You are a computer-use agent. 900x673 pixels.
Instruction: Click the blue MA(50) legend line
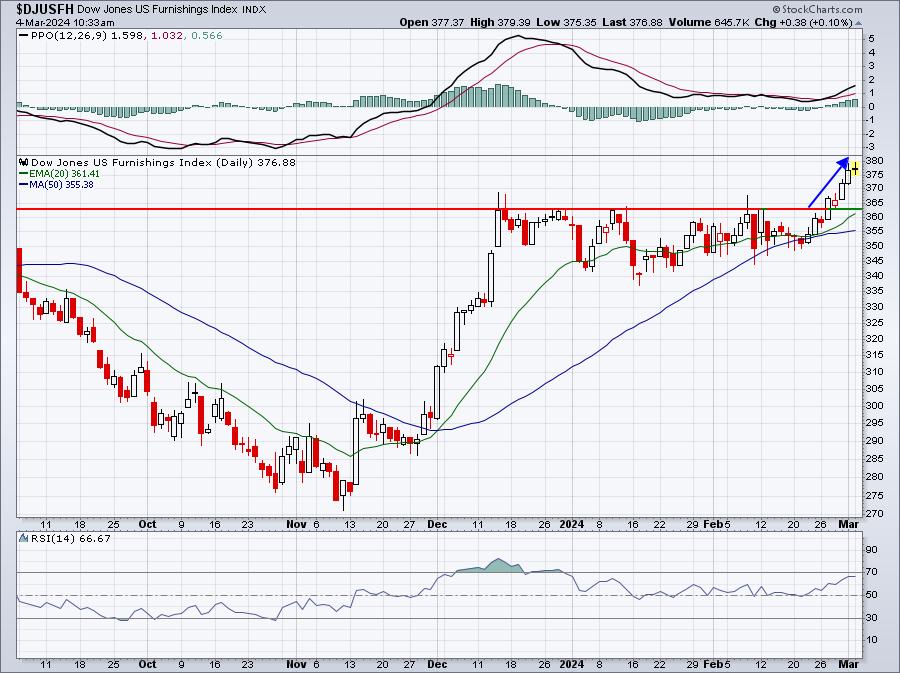pyautogui.click(x=24, y=185)
